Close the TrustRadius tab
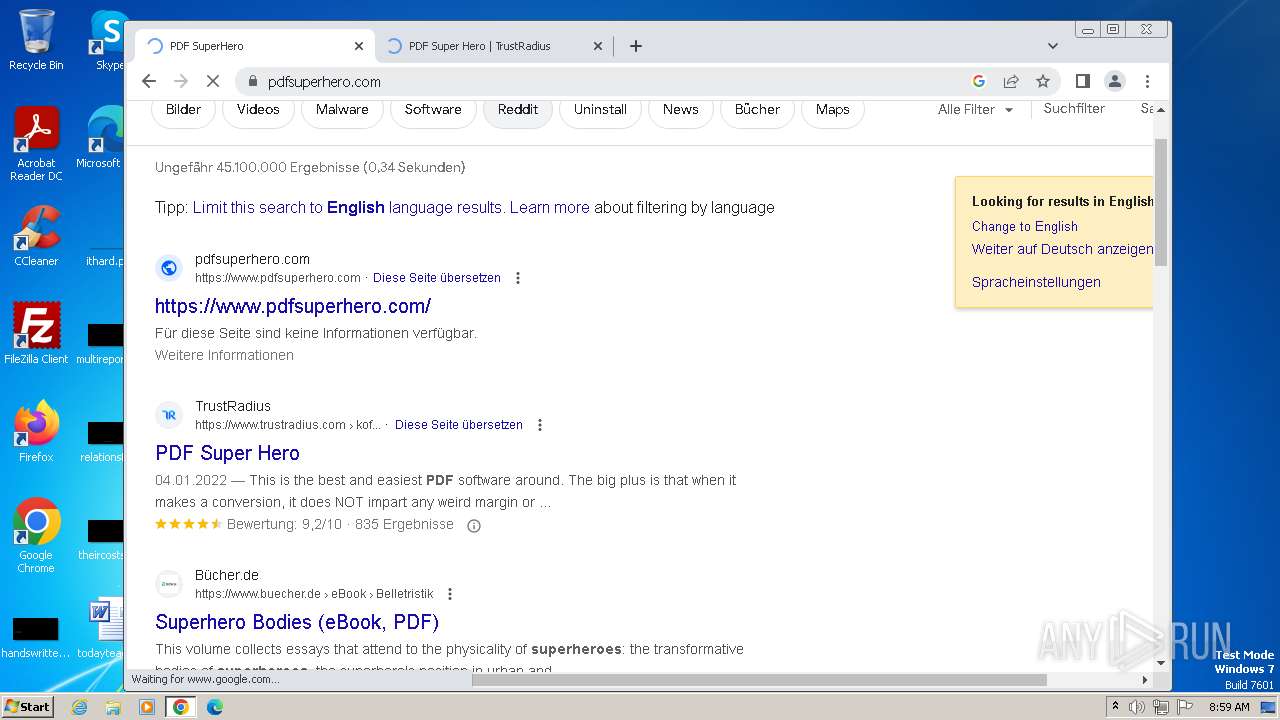Screen dimensions: 1280x720 click(598, 46)
